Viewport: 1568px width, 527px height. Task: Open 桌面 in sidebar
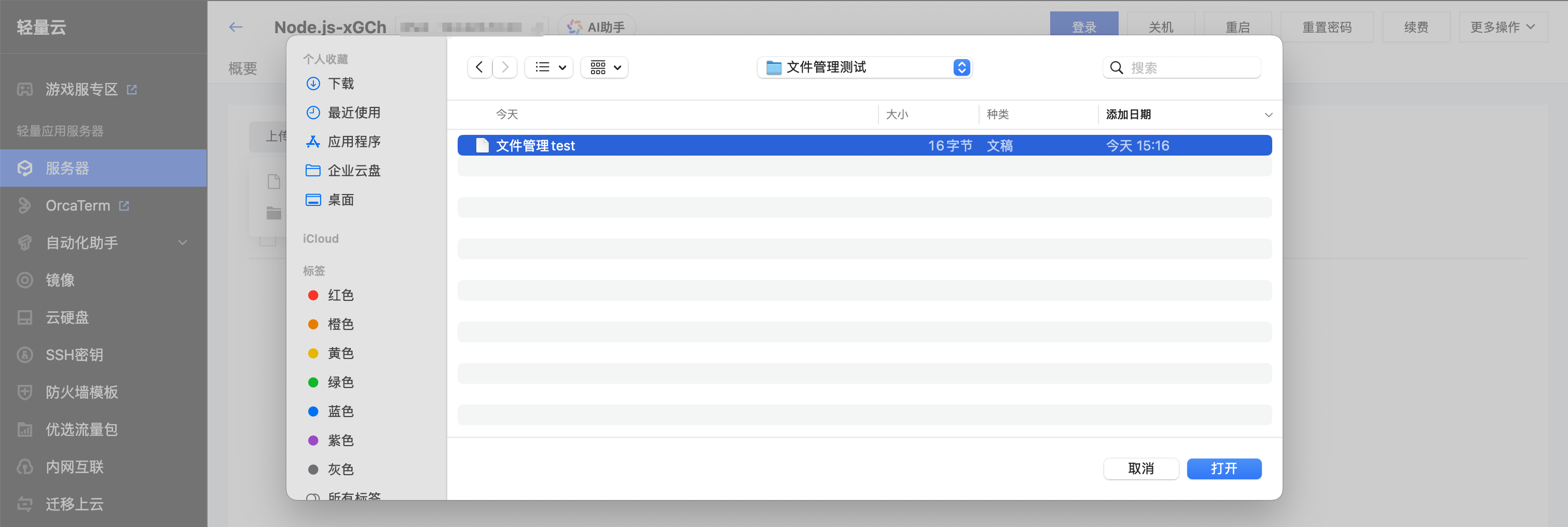pos(340,200)
